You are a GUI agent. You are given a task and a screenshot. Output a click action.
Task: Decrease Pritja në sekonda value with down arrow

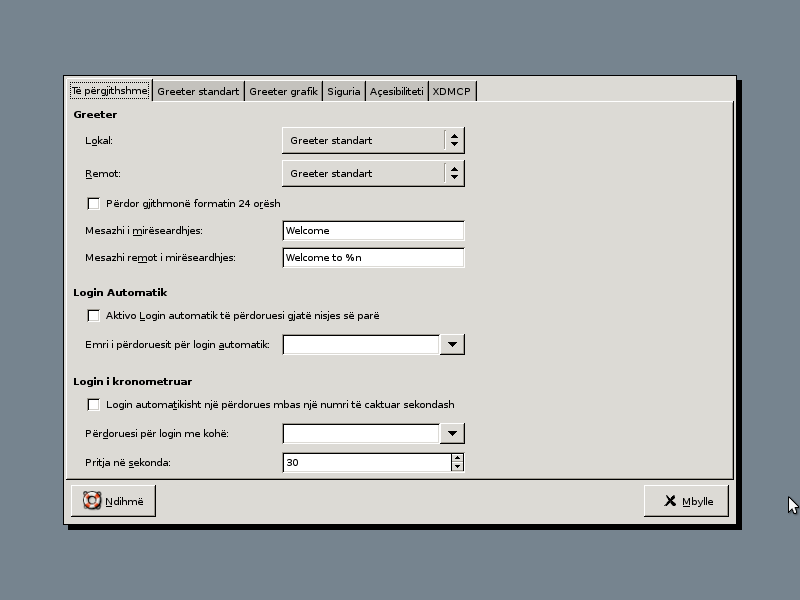(x=457, y=467)
